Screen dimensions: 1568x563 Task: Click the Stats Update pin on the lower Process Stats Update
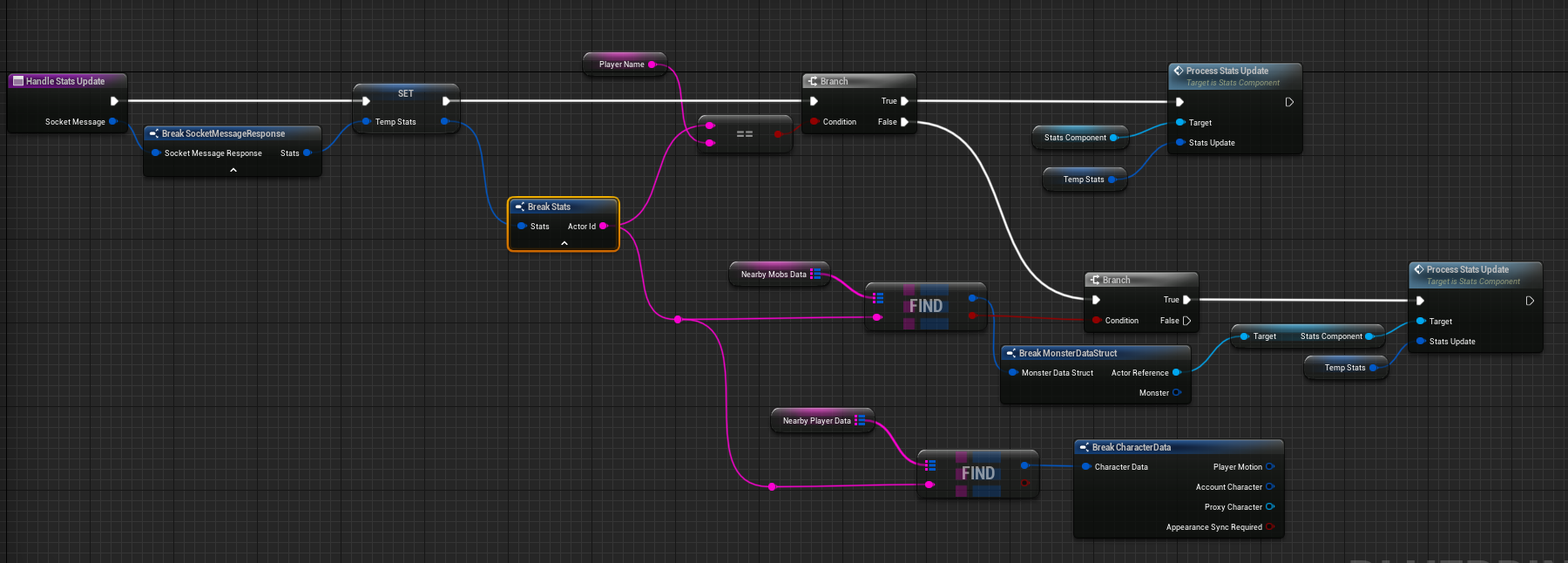(1421, 342)
